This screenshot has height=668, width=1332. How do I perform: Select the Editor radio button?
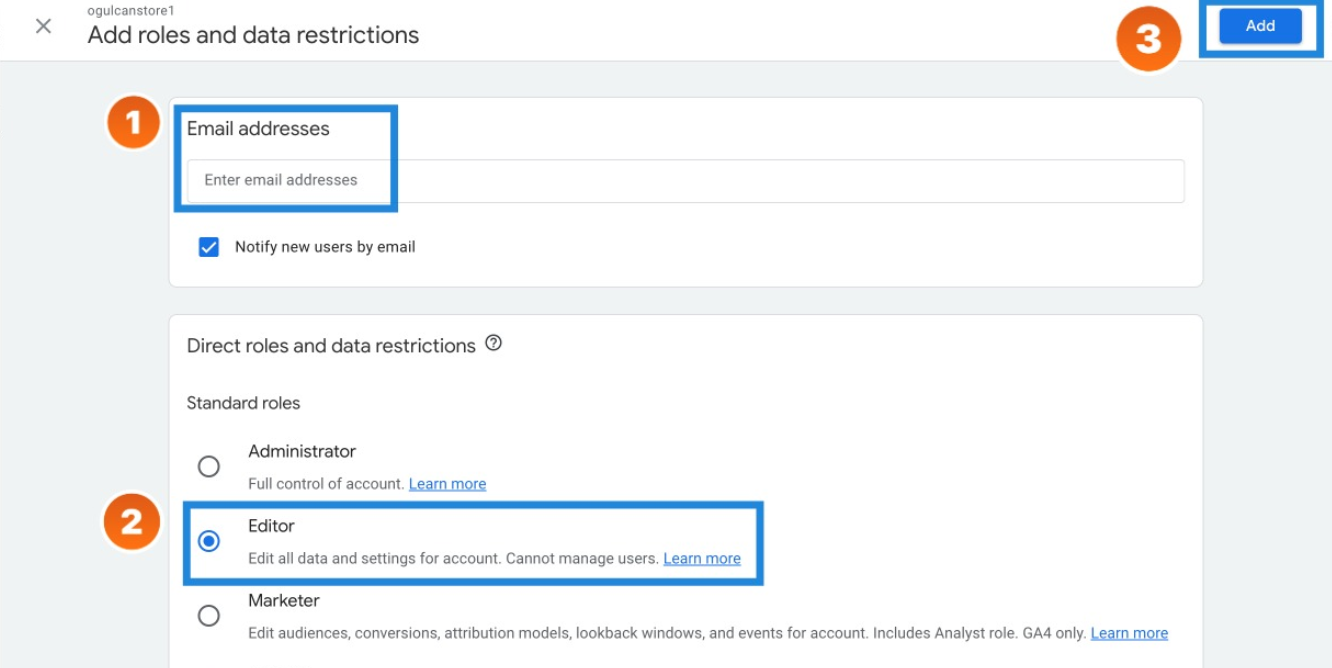click(x=209, y=541)
